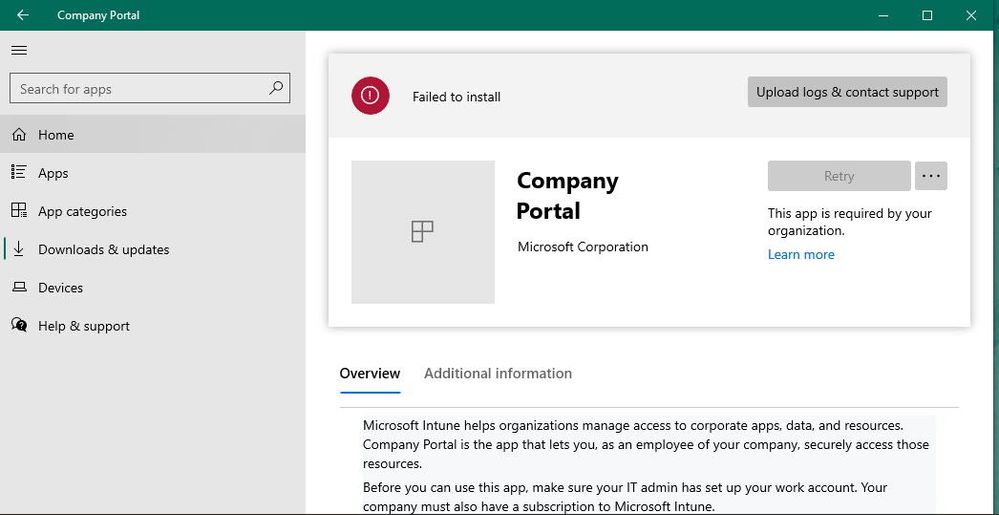Follow the Learn more link
This screenshot has height=515, width=999.
point(801,254)
